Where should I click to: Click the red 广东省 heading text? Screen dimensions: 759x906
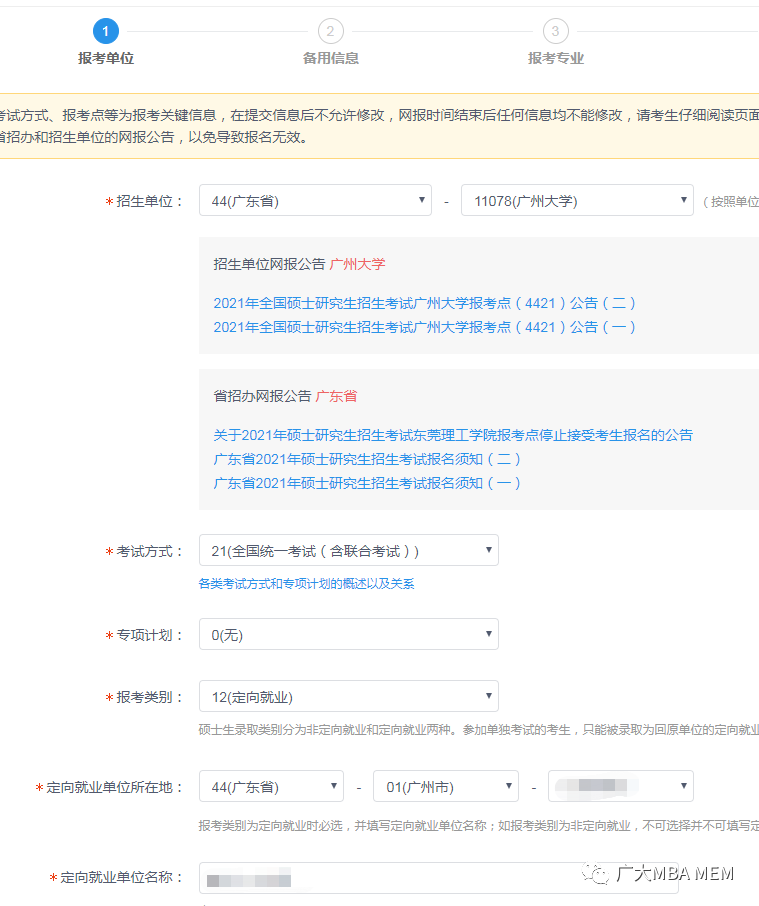pos(336,396)
